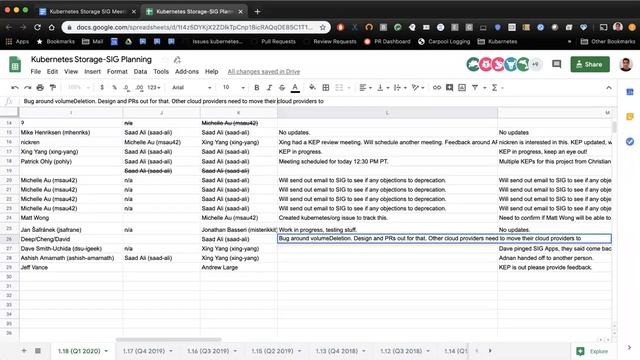Toggle Strikethrough formatting
The height and width of the screenshot is (360, 640).
point(282,87)
